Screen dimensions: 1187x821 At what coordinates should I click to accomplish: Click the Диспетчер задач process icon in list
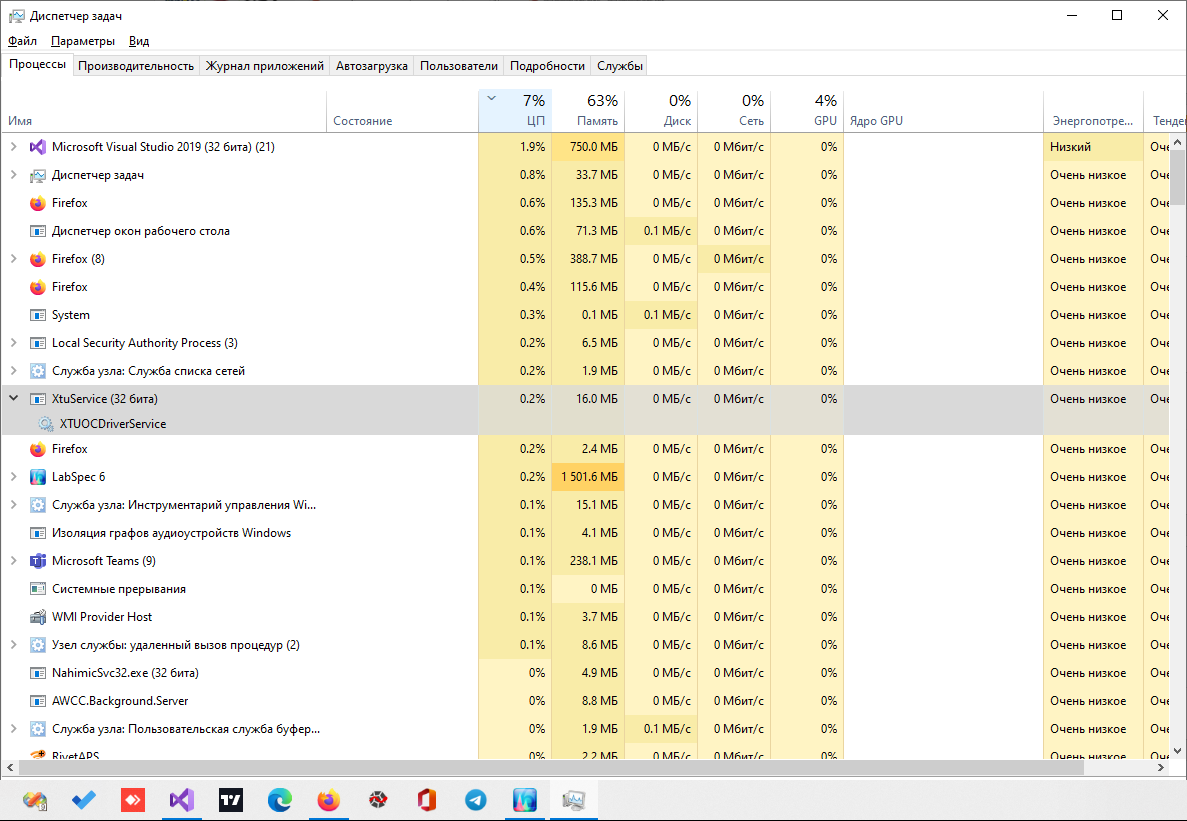38,175
